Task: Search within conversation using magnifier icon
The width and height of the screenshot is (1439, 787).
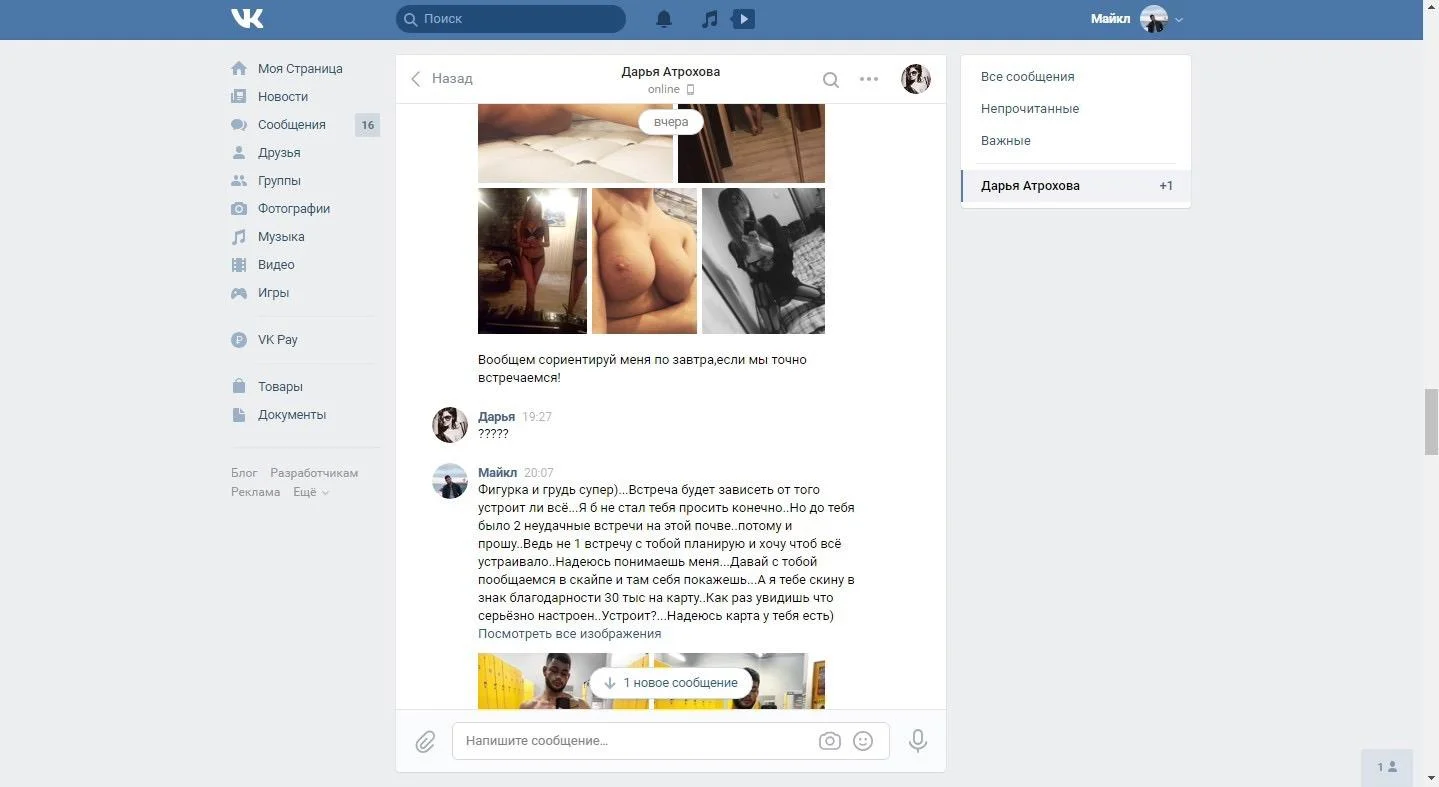Action: coord(831,80)
